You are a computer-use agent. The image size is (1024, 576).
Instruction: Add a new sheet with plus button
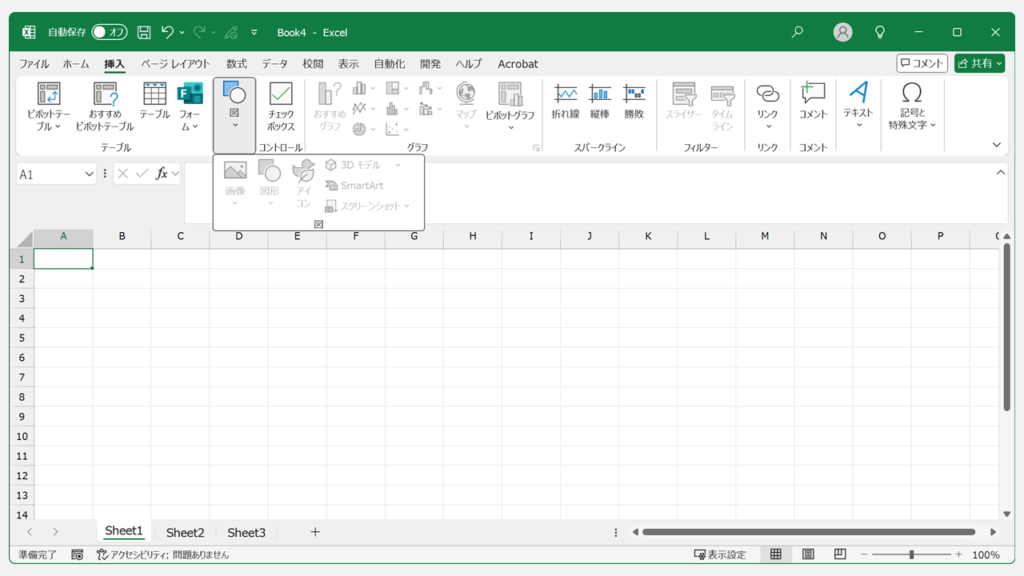315,532
